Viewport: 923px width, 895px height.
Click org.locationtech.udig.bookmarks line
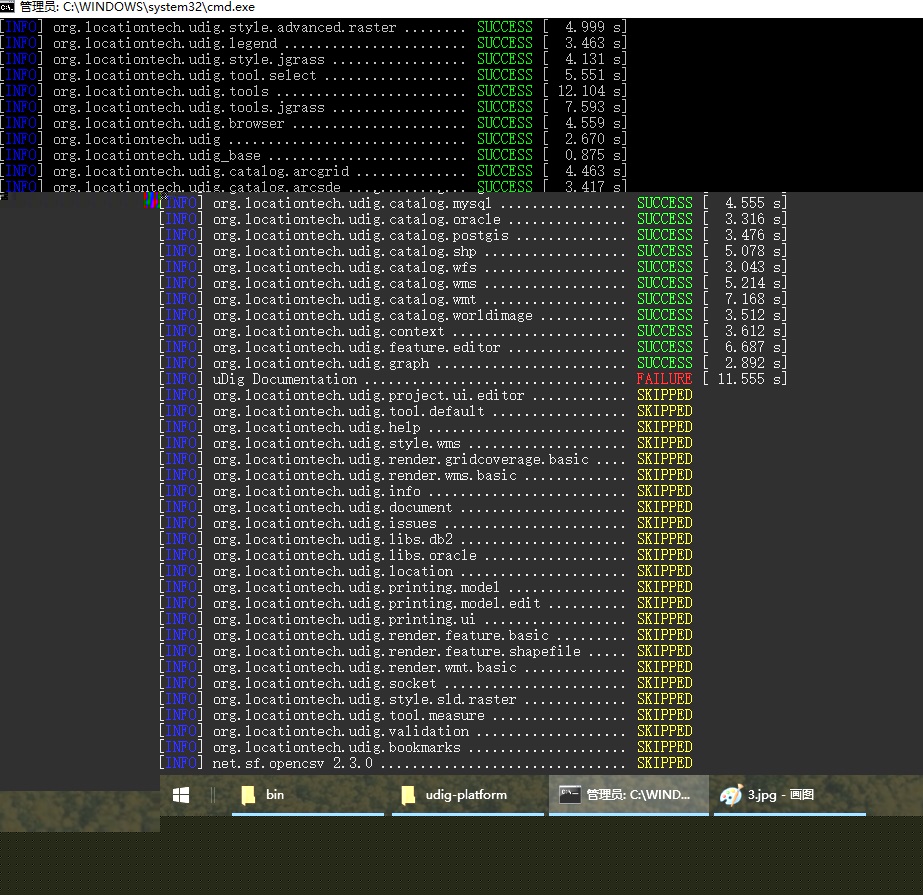pos(426,747)
